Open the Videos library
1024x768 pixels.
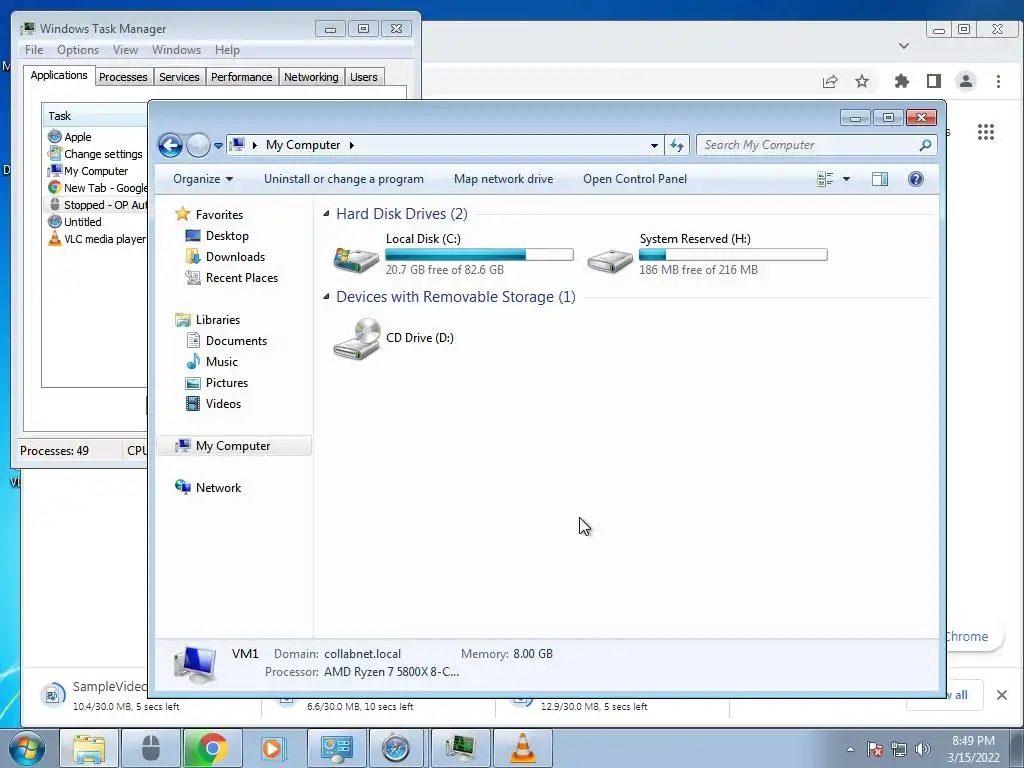(223, 404)
